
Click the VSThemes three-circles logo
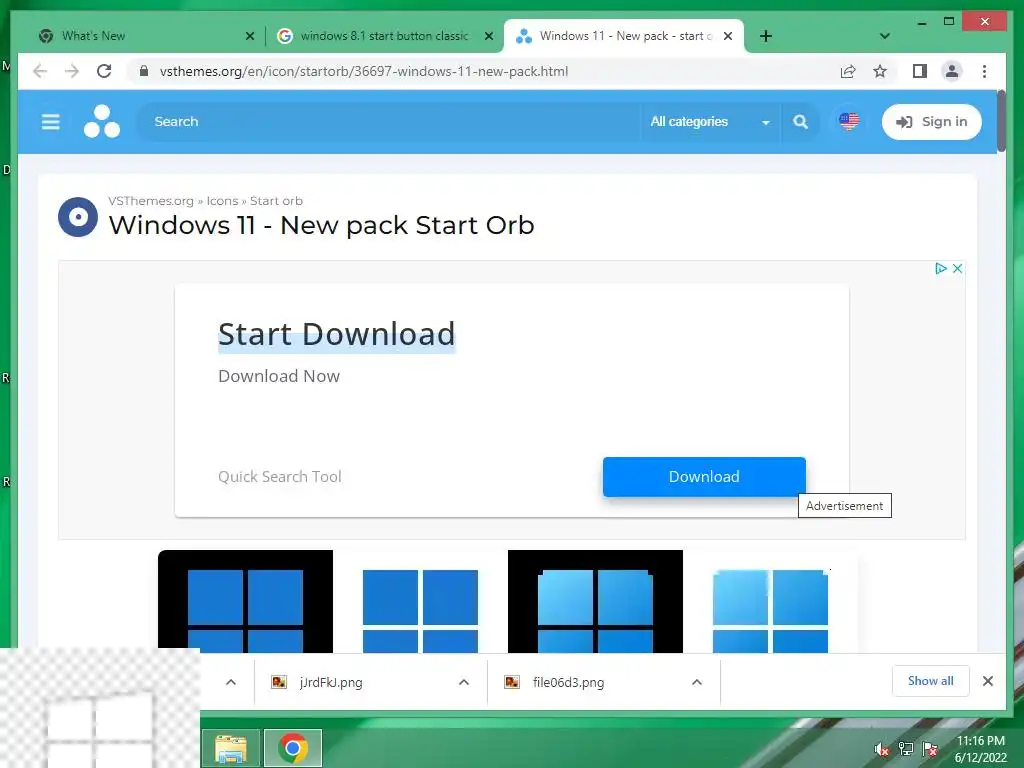[x=102, y=121]
